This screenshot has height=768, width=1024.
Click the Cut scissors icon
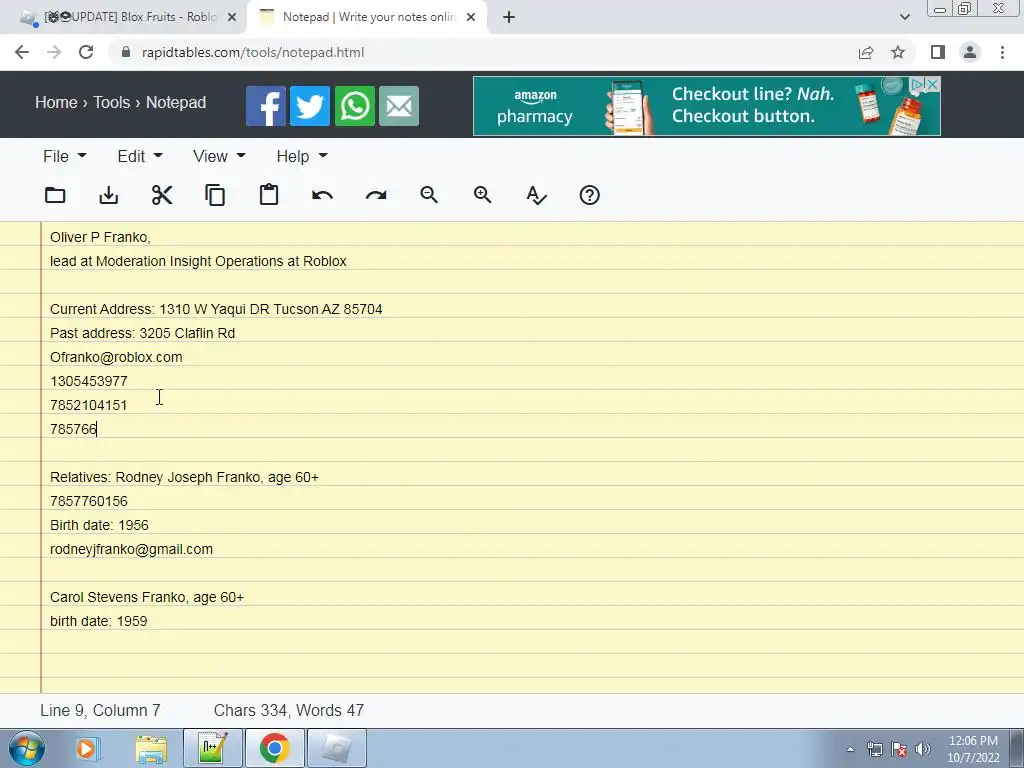(162, 195)
